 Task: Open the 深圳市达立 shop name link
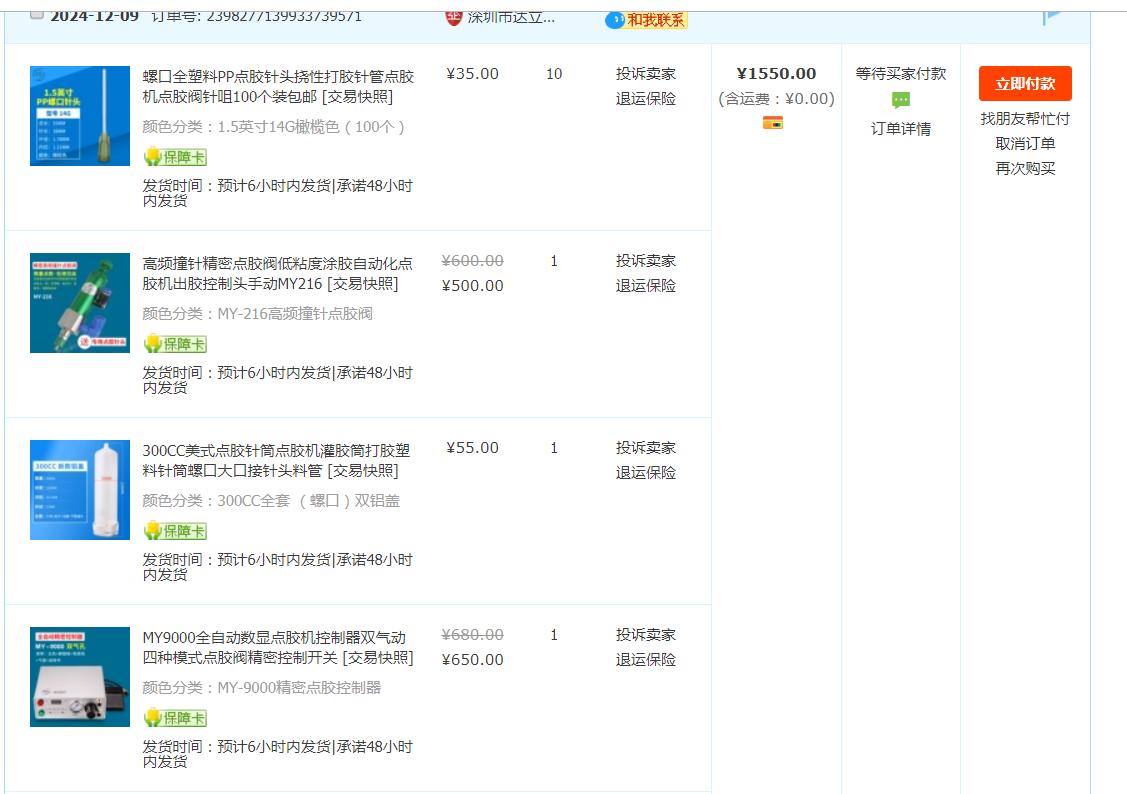(x=511, y=16)
